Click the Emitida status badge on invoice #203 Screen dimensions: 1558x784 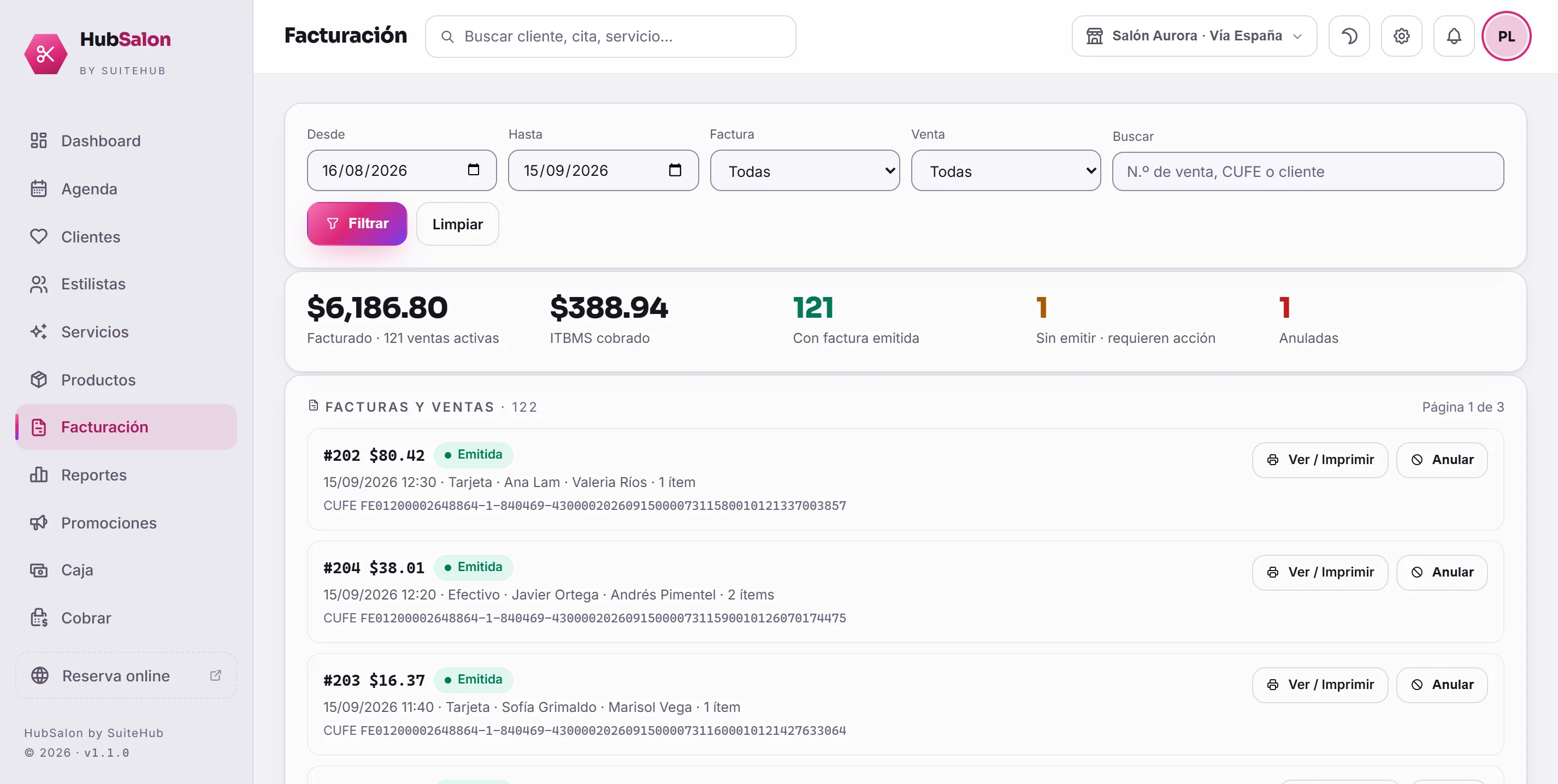[473, 679]
